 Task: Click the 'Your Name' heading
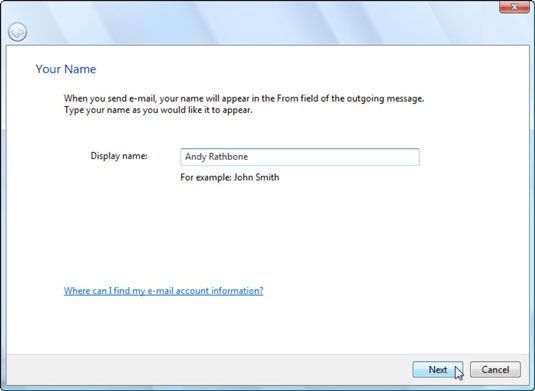point(66,69)
